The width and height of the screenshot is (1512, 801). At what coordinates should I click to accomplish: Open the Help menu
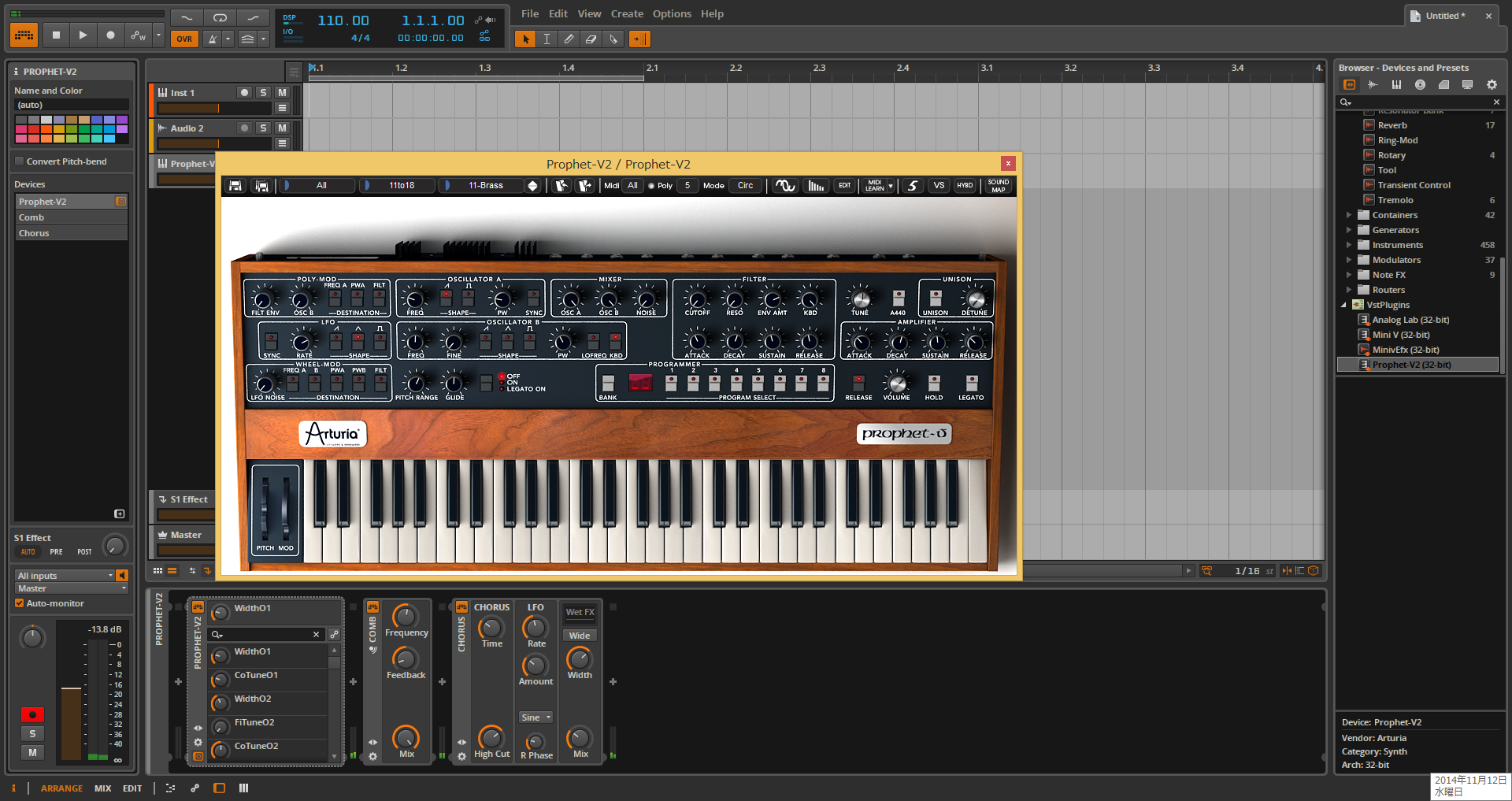point(712,13)
